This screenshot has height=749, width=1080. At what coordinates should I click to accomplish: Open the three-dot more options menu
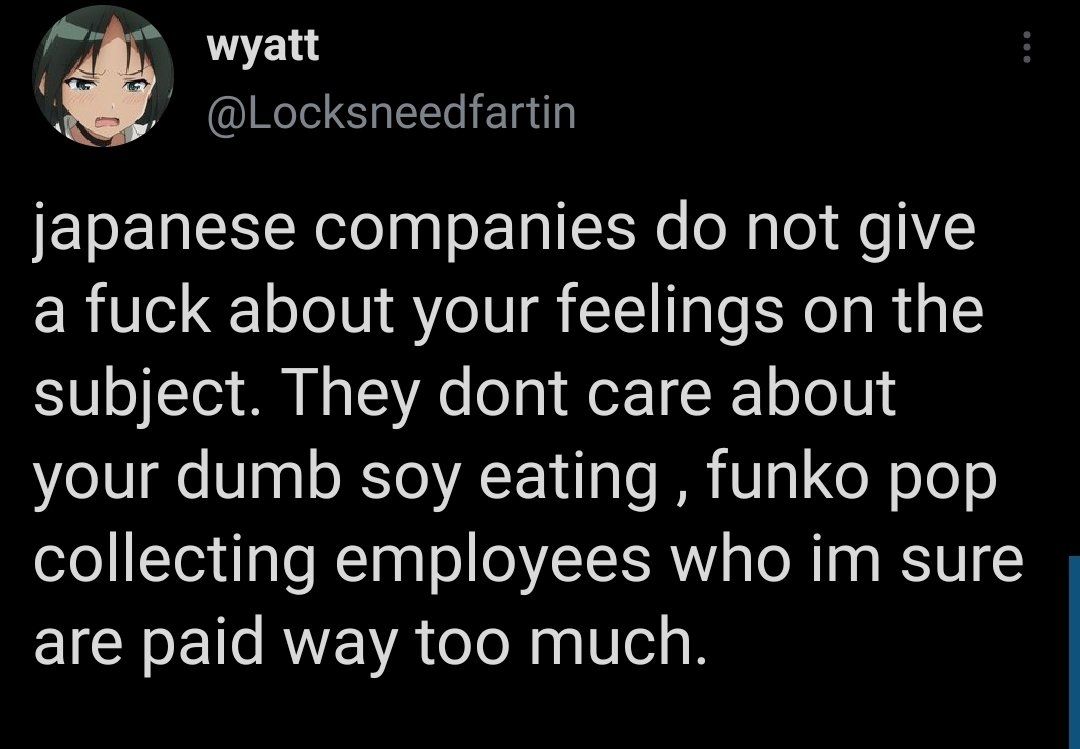coord(1025,47)
